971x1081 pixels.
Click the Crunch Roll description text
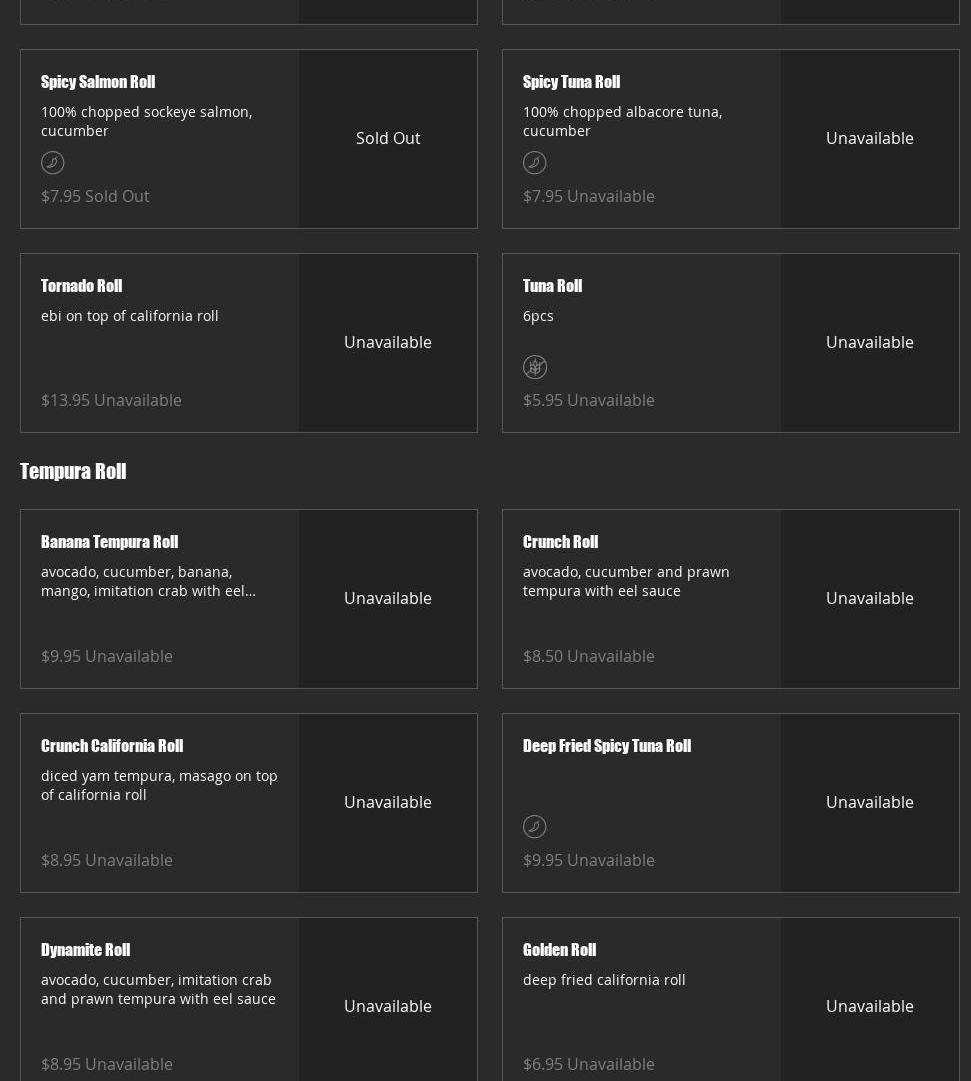click(626, 581)
